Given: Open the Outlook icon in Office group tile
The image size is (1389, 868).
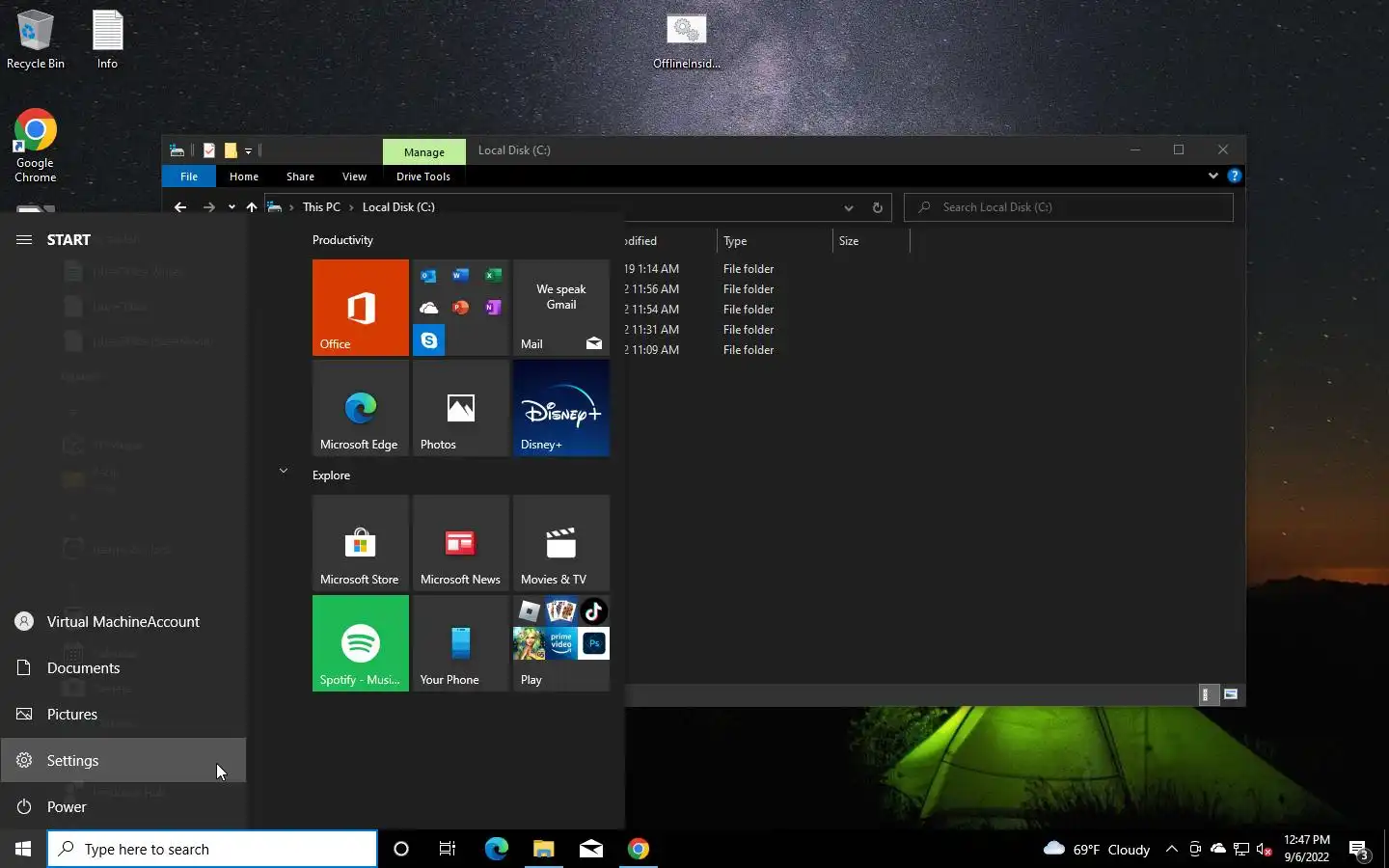Looking at the screenshot, I should pyautogui.click(x=428, y=276).
